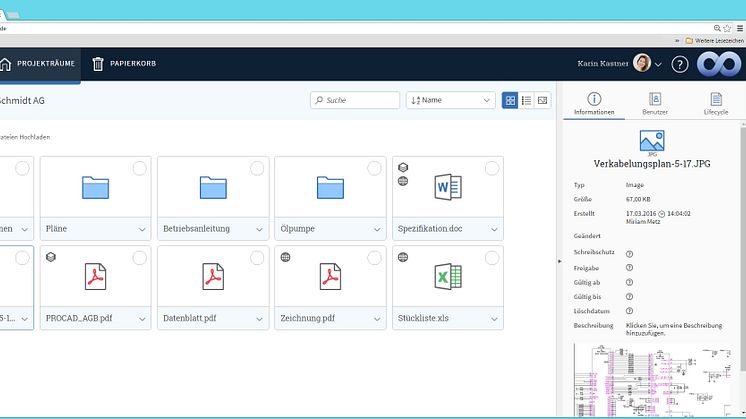
Task: Select the Spezifikation.doc checkbox
Action: (492, 168)
